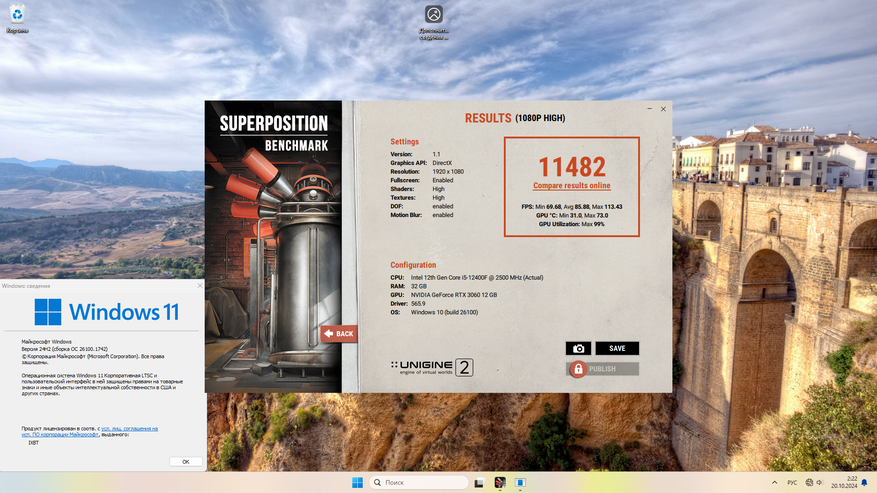Click the РУС language indicator
The height and width of the screenshot is (493, 877).
tap(792, 482)
